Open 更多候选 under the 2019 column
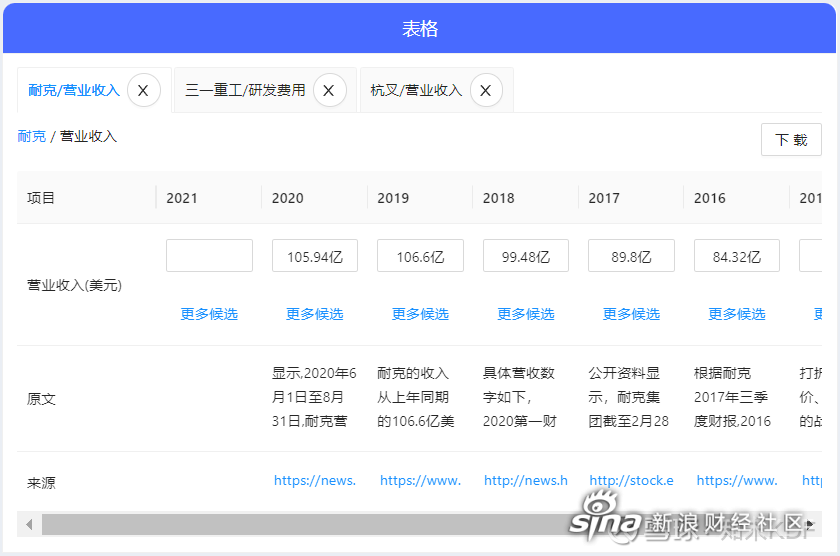This screenshot has width=840, height=556. pyautogui.click(x=420, y=314)
